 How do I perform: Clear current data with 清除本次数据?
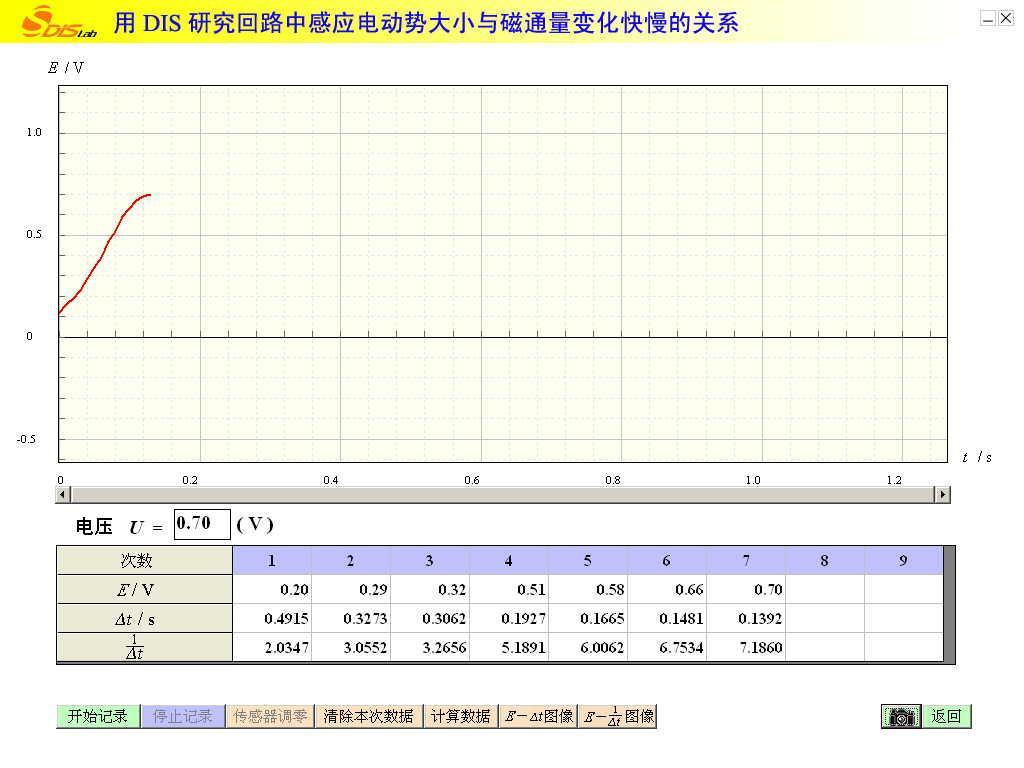[368, 716]
